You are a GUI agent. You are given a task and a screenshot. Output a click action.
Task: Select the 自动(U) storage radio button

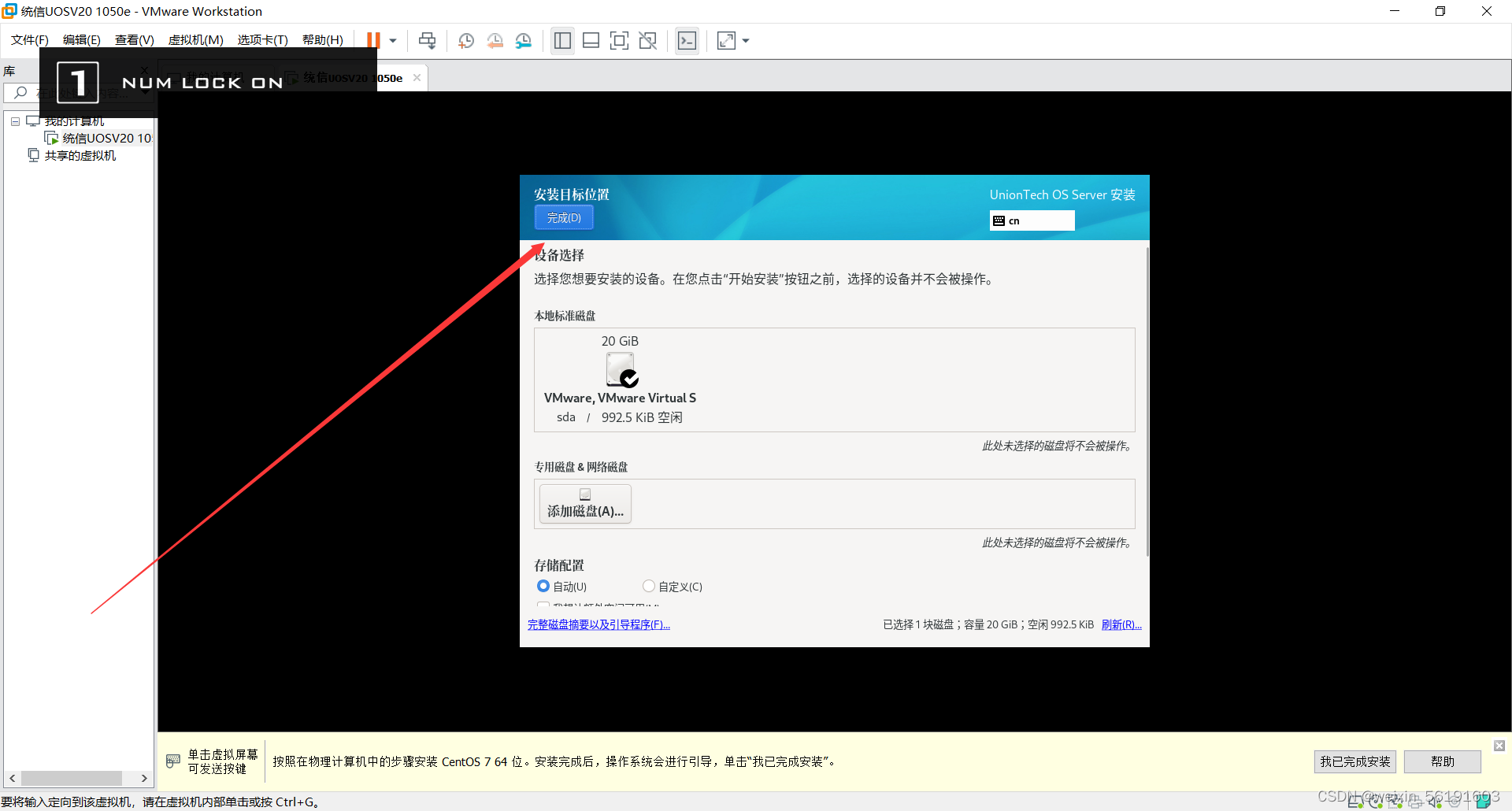(x=543, y=586)
